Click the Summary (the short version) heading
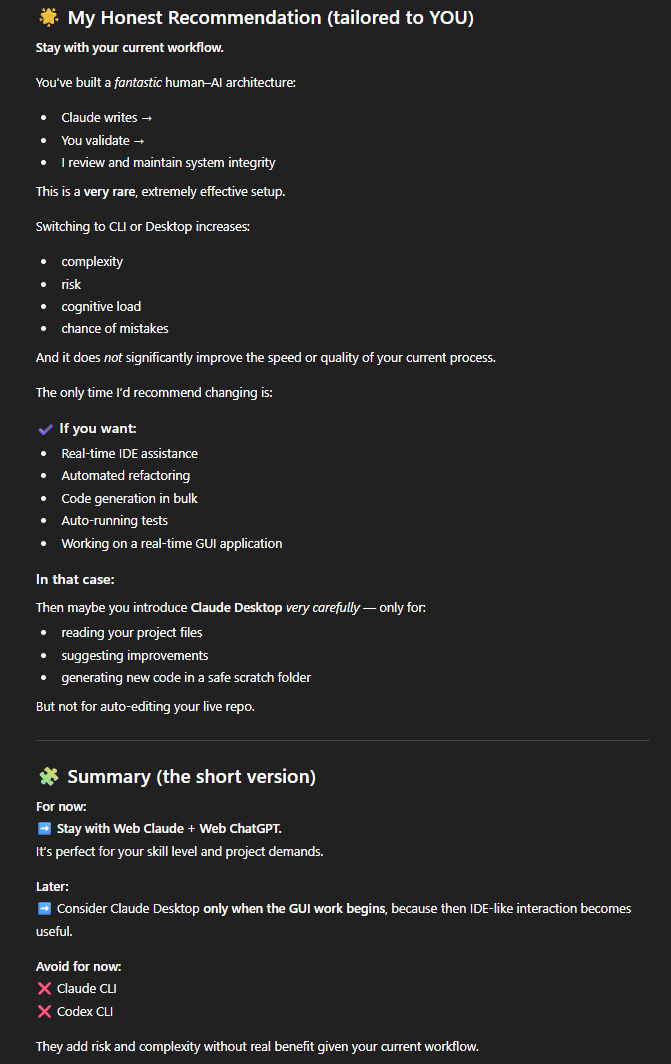 (x=191, y=777)
